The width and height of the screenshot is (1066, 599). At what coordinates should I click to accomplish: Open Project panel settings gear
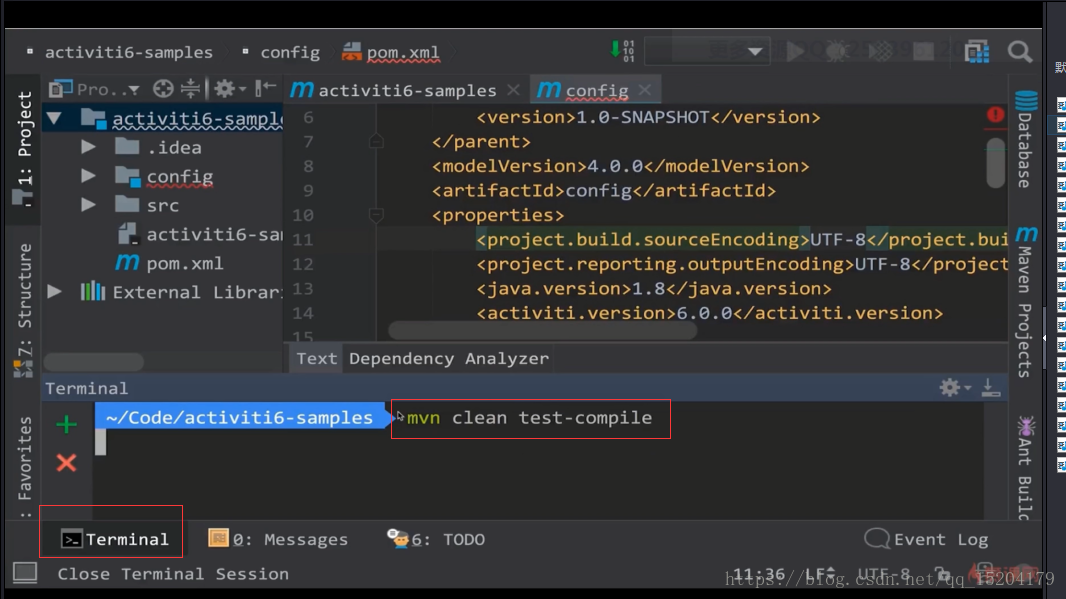pos(229,88)
